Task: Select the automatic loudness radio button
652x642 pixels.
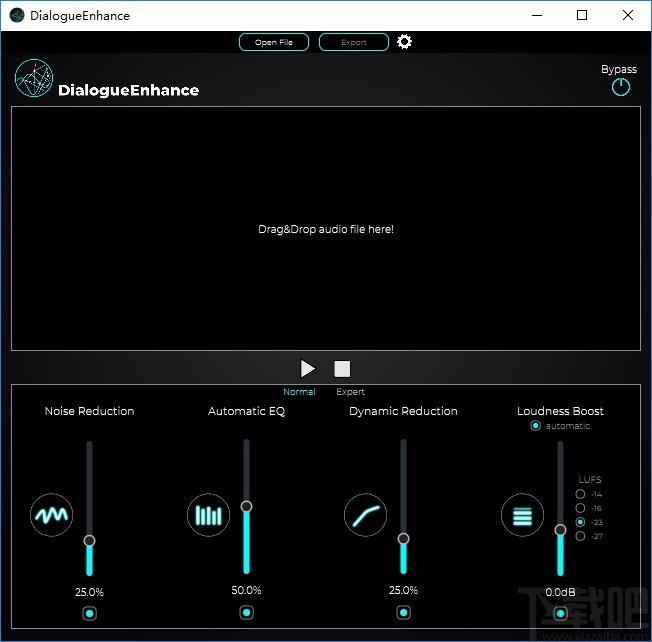Action: (x=536, y=426)
